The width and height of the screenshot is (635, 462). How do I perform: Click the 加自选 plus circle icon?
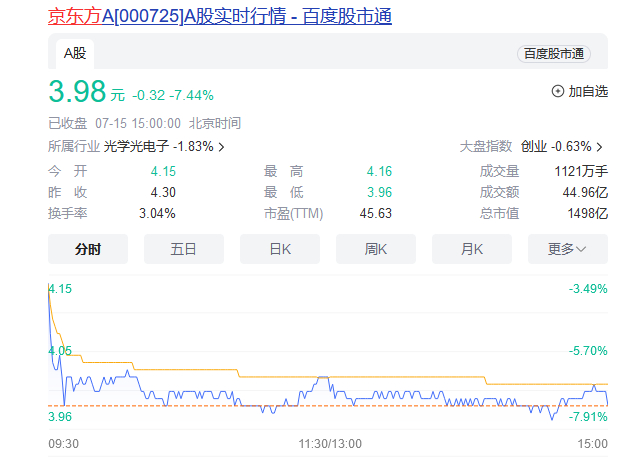click(558, 91)
